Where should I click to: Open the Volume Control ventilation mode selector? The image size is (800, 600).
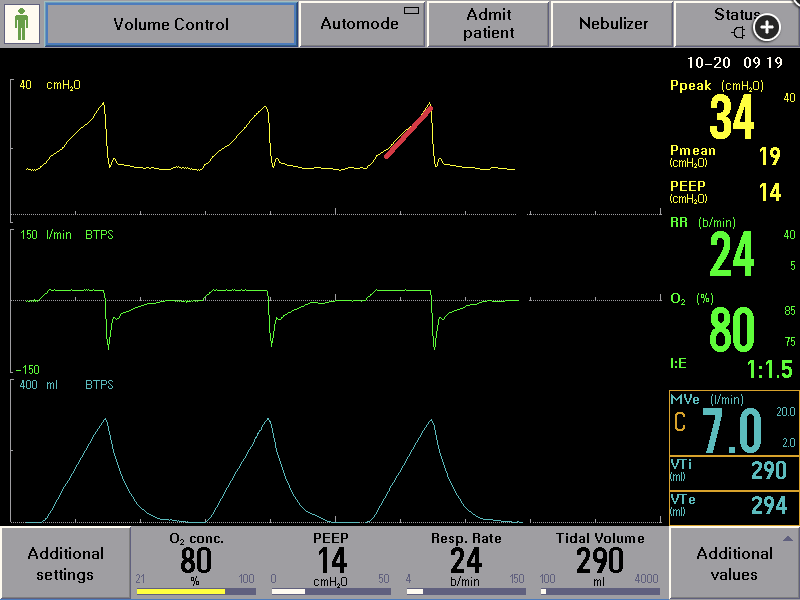pos(171,24)
